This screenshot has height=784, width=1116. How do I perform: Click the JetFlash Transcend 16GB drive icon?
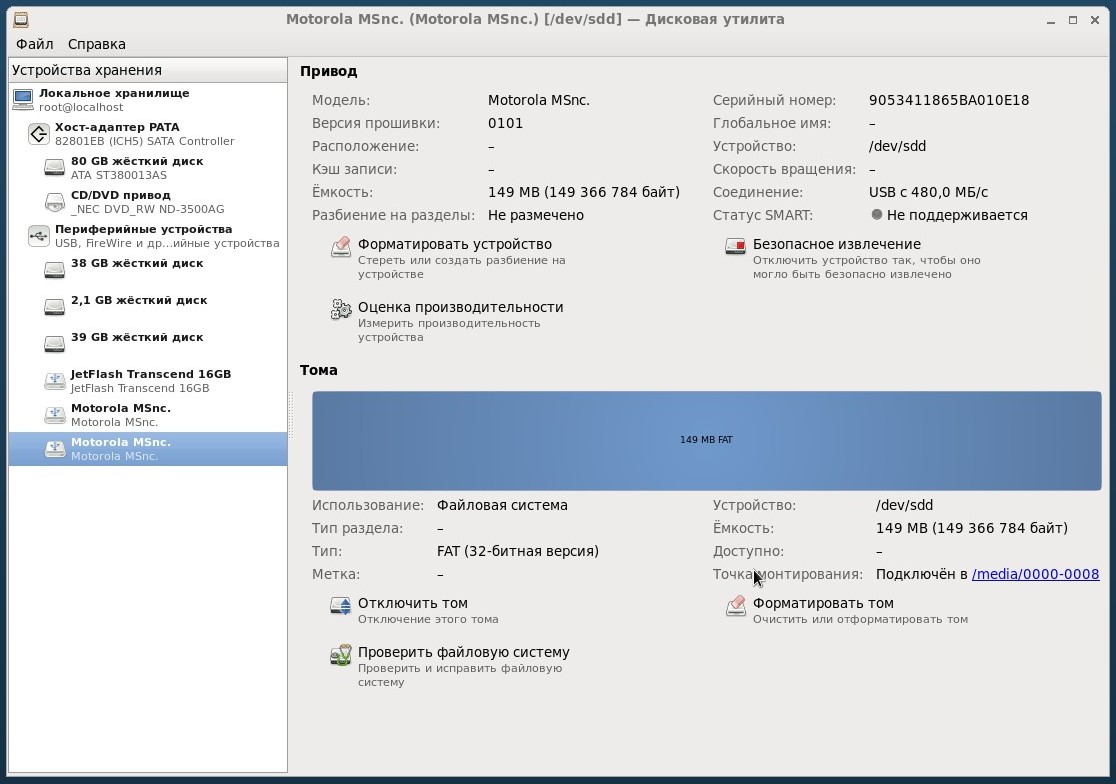click(55, 381)
